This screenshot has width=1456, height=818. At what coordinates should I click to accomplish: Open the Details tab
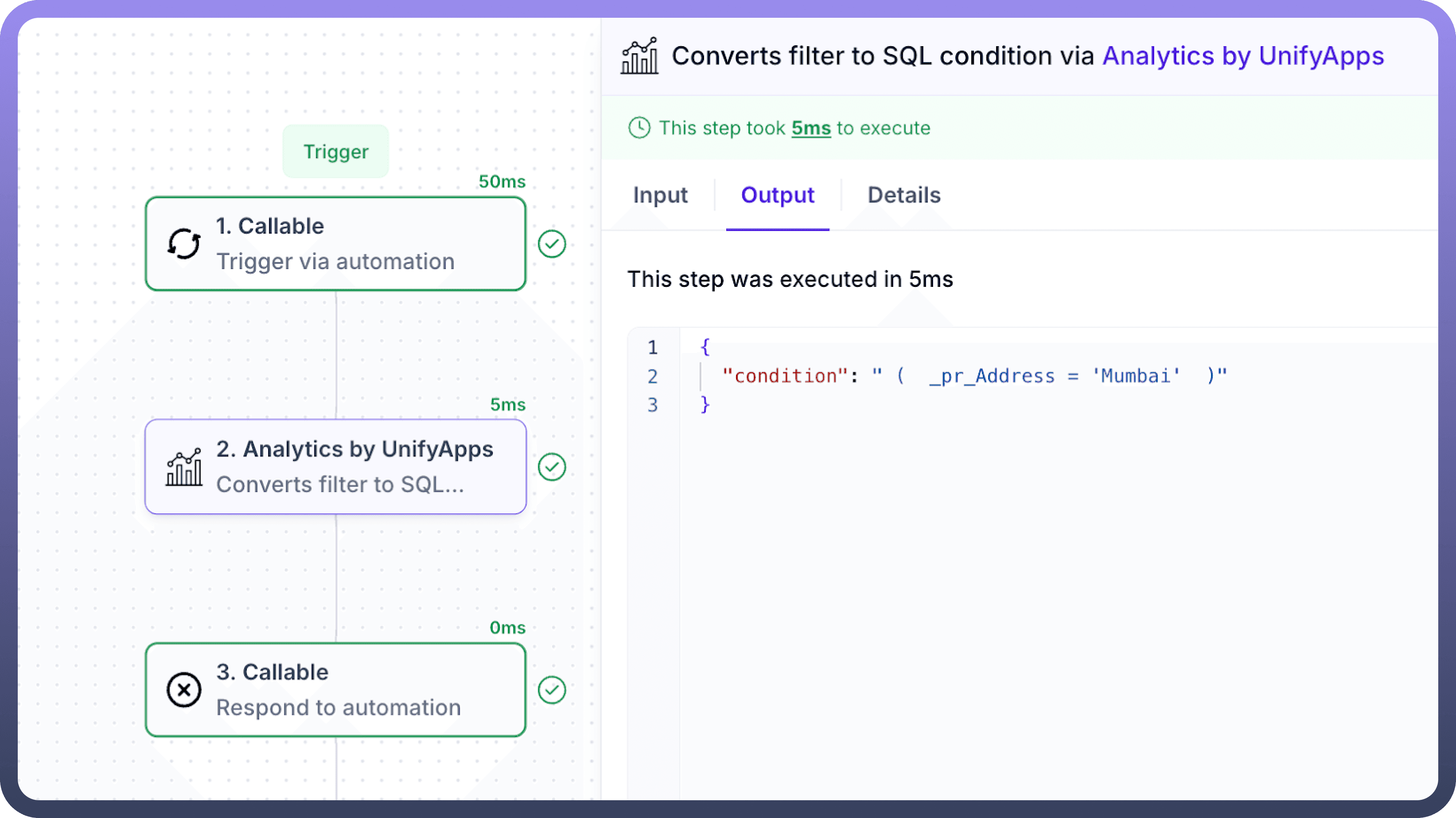point(904,195)
